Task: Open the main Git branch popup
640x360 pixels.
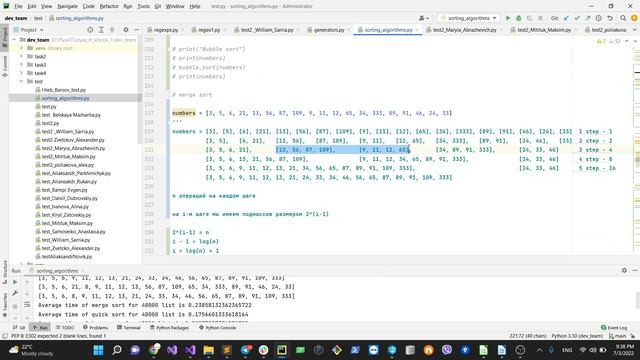Action: click(617, 336)
